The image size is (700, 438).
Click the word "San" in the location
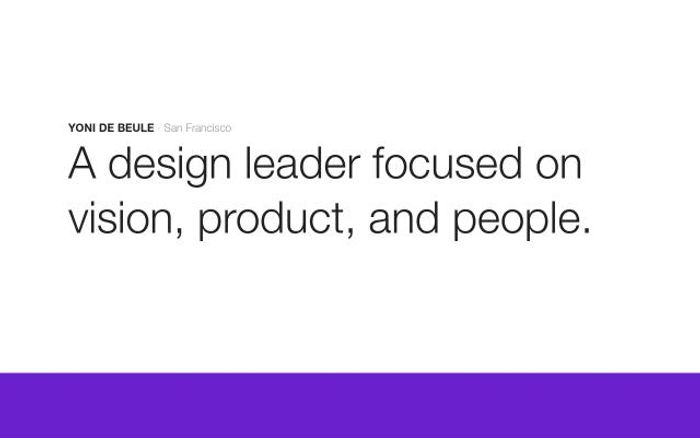tap(171, 128)
